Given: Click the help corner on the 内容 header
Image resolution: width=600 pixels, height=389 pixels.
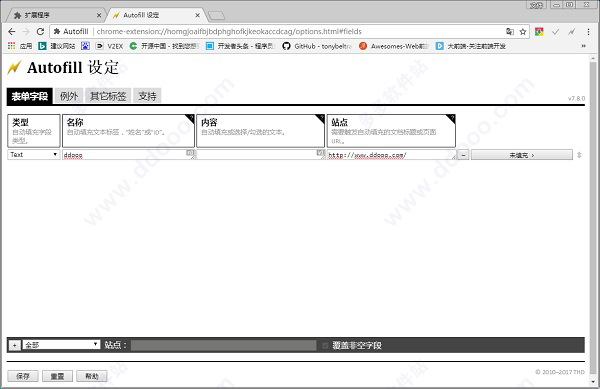Looking at the screenshot, I should click(x=320, y=119).
